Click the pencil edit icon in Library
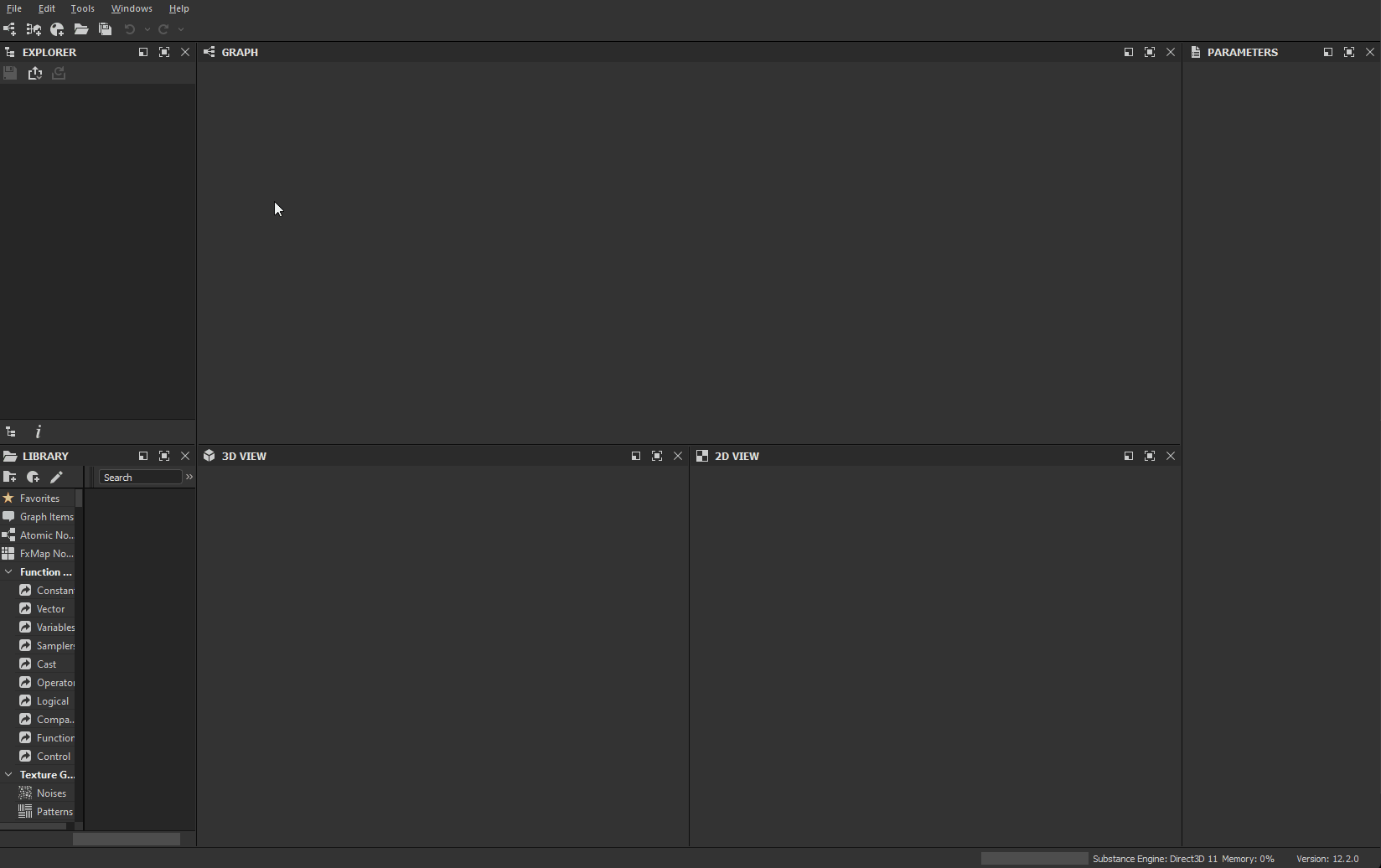This screenshot has width=1381, height=868. (x=56, y=477)
